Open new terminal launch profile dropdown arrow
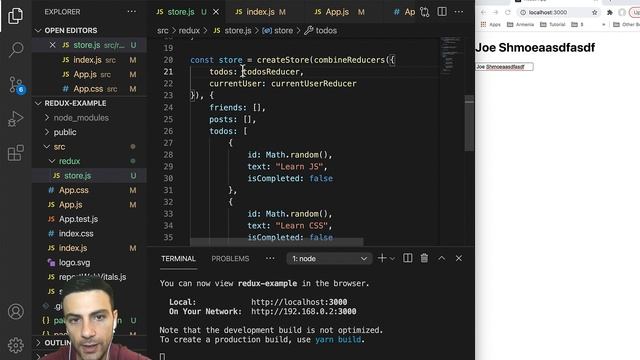 pos(392,259)
